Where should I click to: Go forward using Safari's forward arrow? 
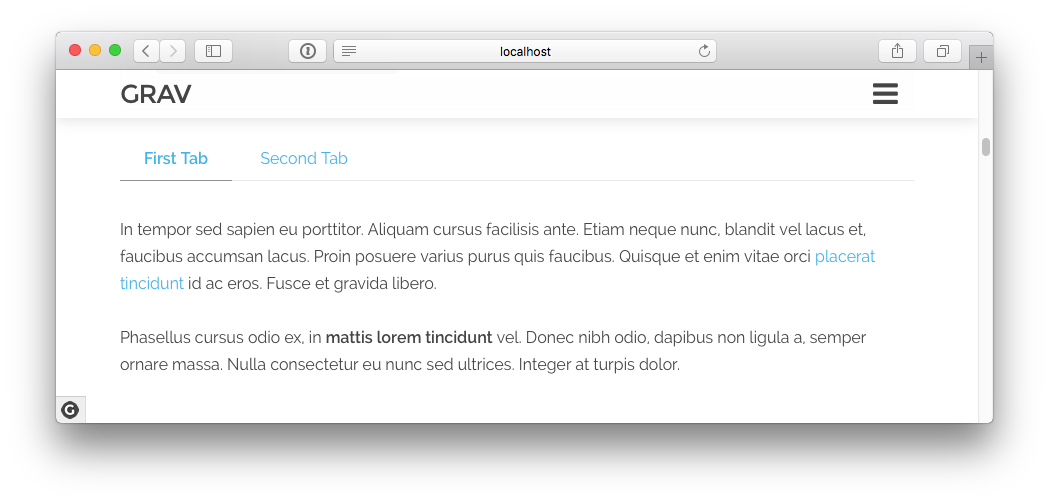click(x=173, y=51)
